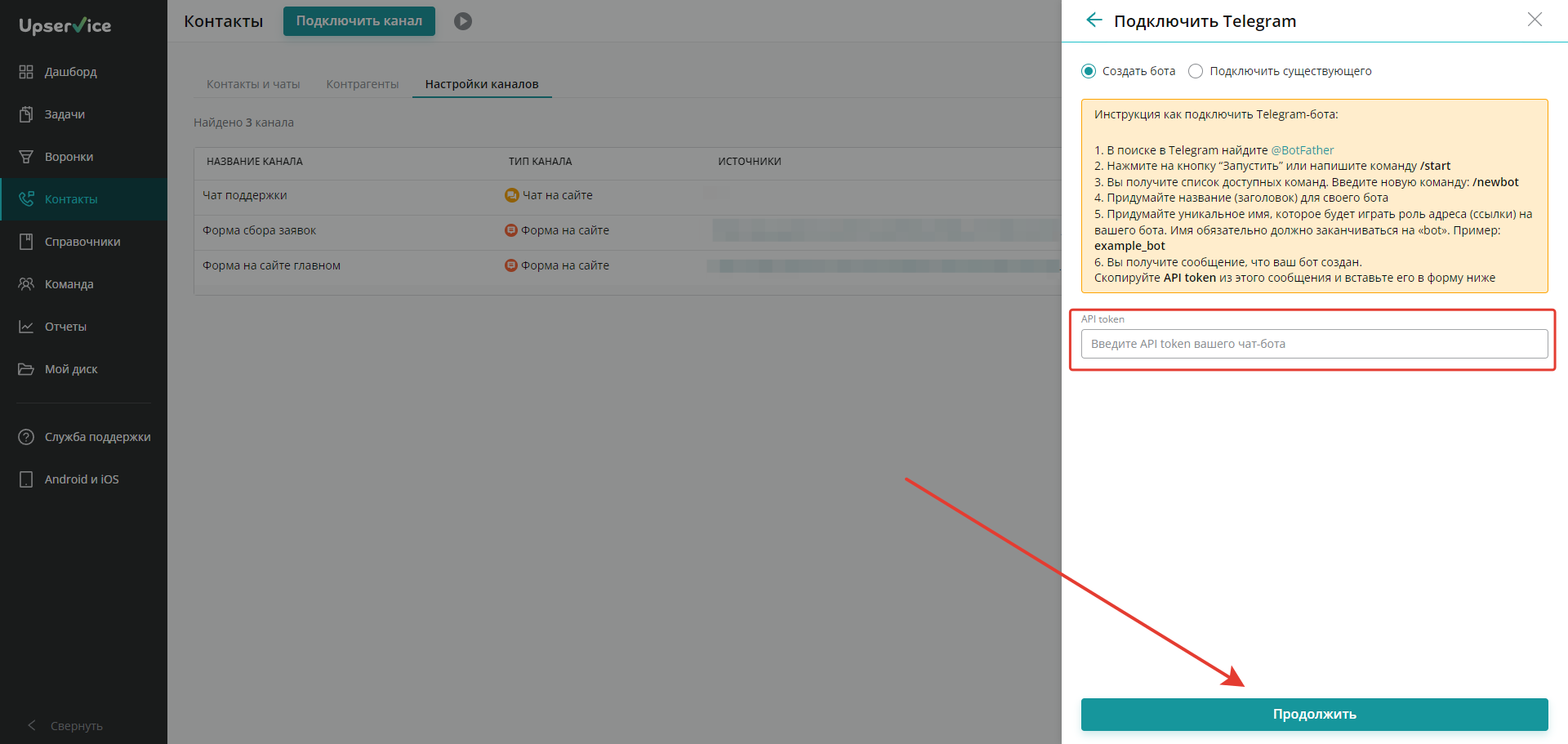1568x744 pixels.
Task: Click the Продолжить button
Action: 1314,715
